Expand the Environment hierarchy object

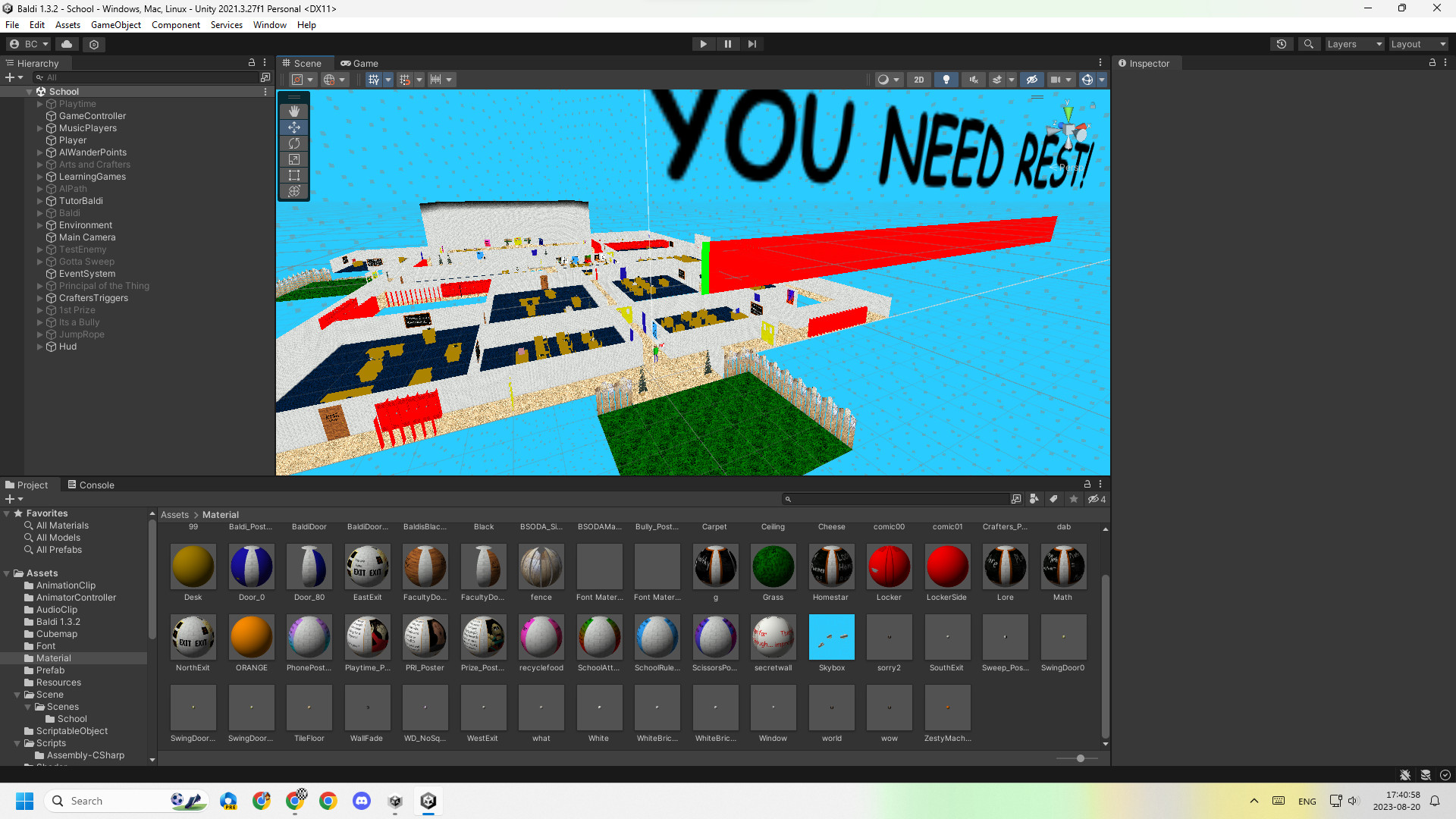(x=40, y=225)
